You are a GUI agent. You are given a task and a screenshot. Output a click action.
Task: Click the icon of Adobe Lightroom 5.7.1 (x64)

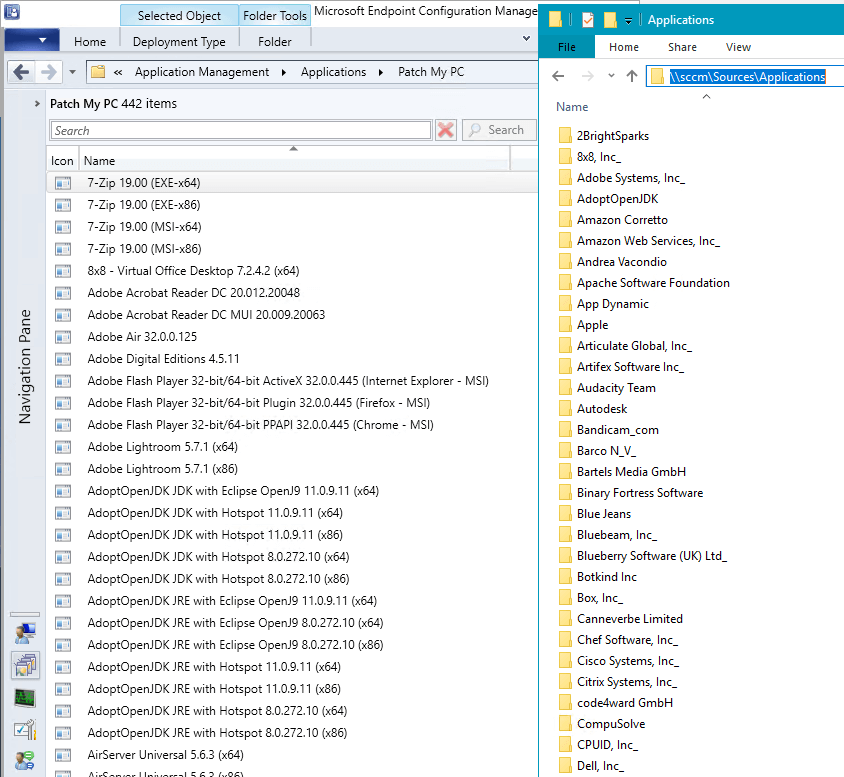(63, 447)
